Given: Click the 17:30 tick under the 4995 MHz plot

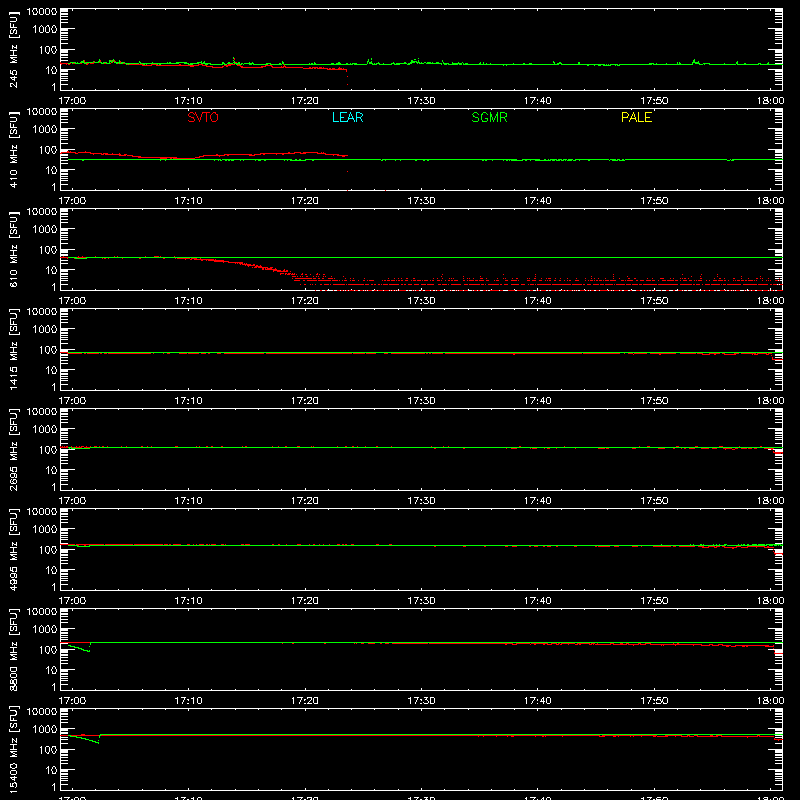Looking at the screenshot, I should [x=421, y=601].
